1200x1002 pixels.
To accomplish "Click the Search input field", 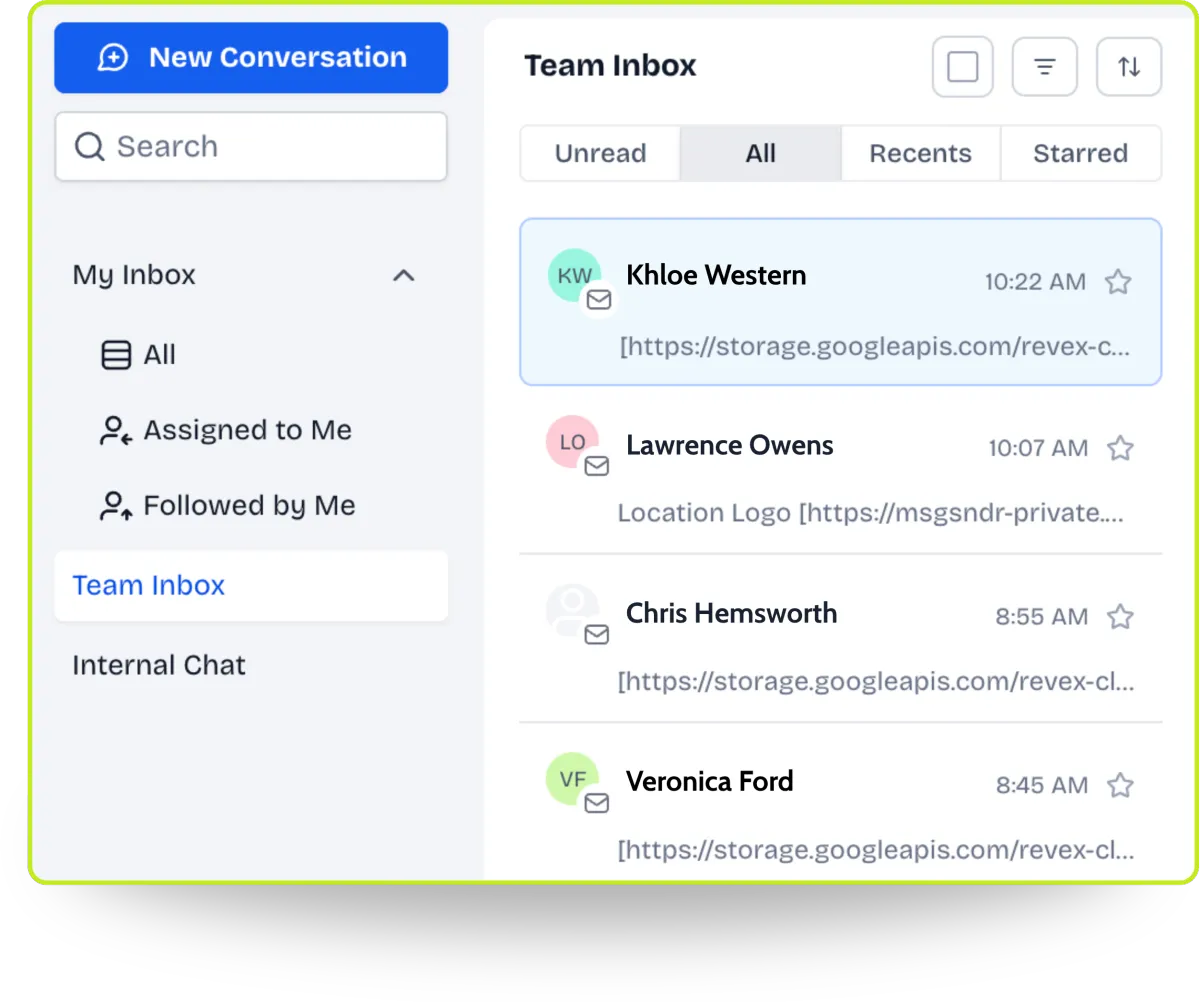I will [x=251, y=147].
